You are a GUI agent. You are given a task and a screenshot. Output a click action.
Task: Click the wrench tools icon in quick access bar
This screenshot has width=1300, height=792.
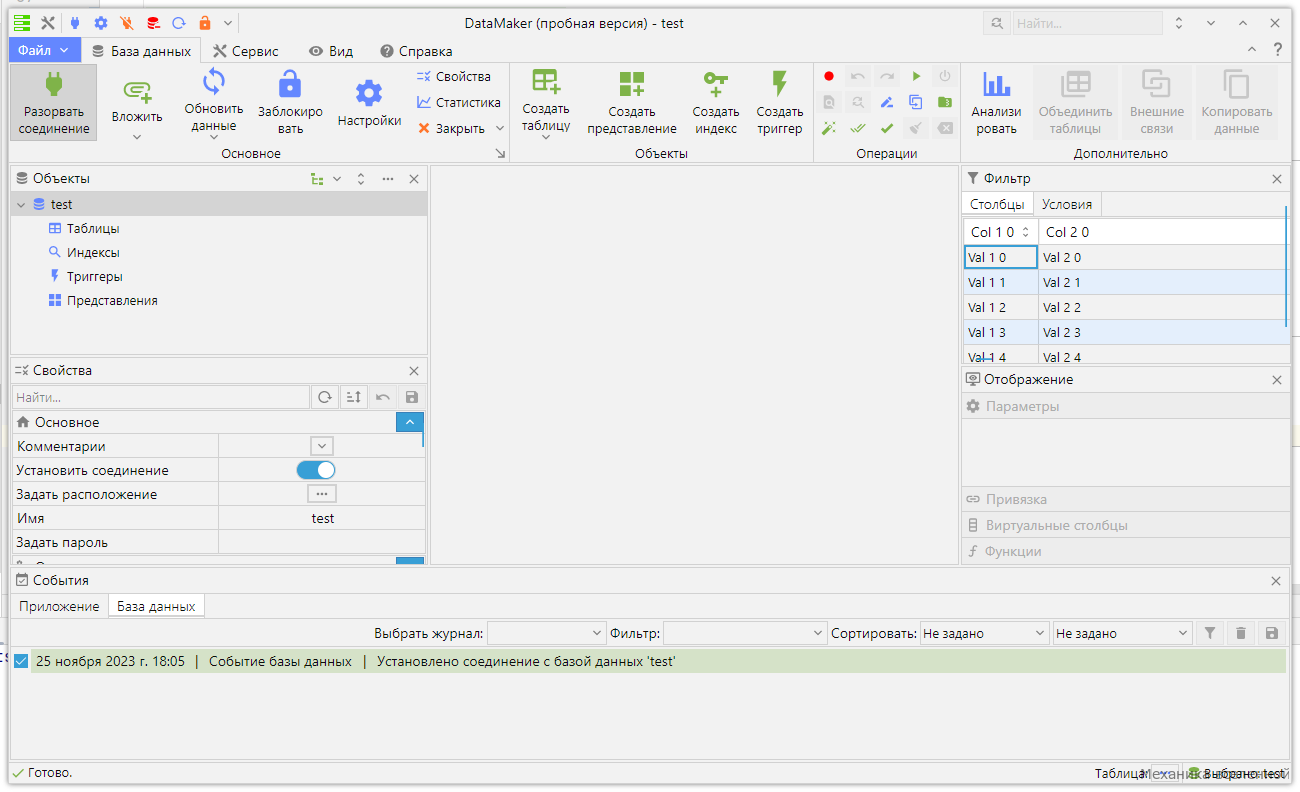point(47,23)
